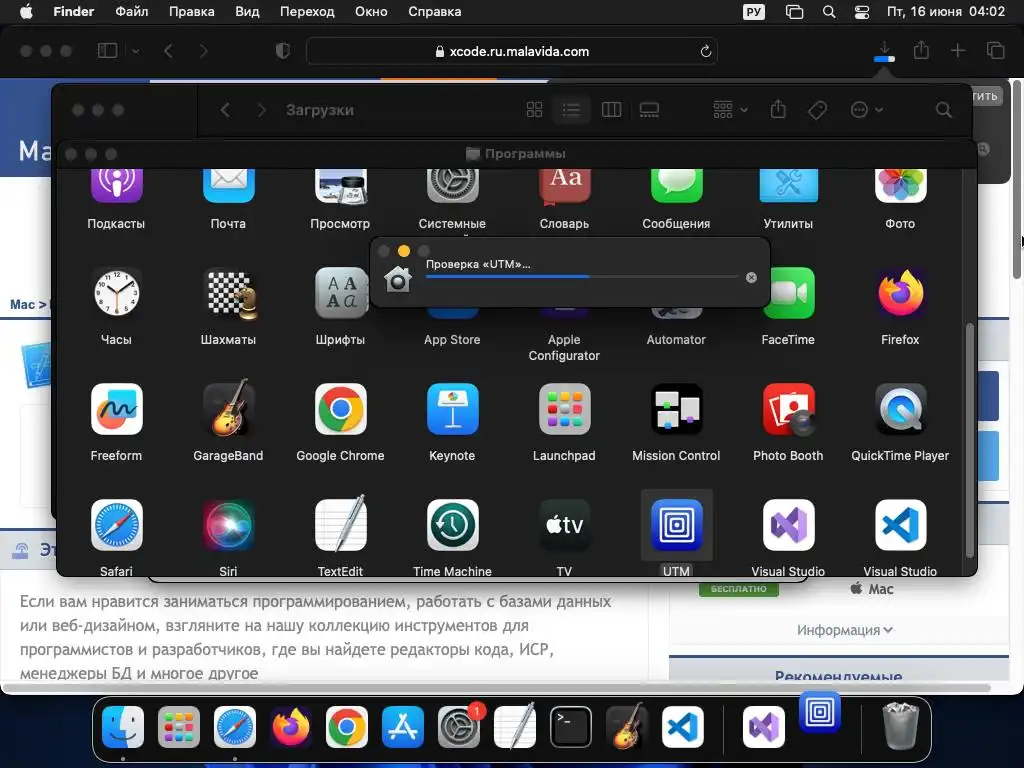The height and width of the screenshot is (768, 1024).
Task: Open TextEdit in Programs window
Action: pos(340,526)
